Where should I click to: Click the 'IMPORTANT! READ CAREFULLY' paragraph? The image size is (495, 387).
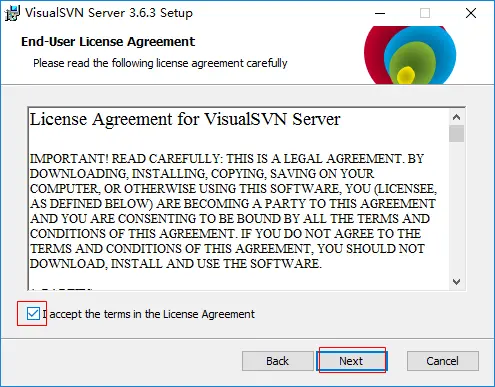point(233,211)
